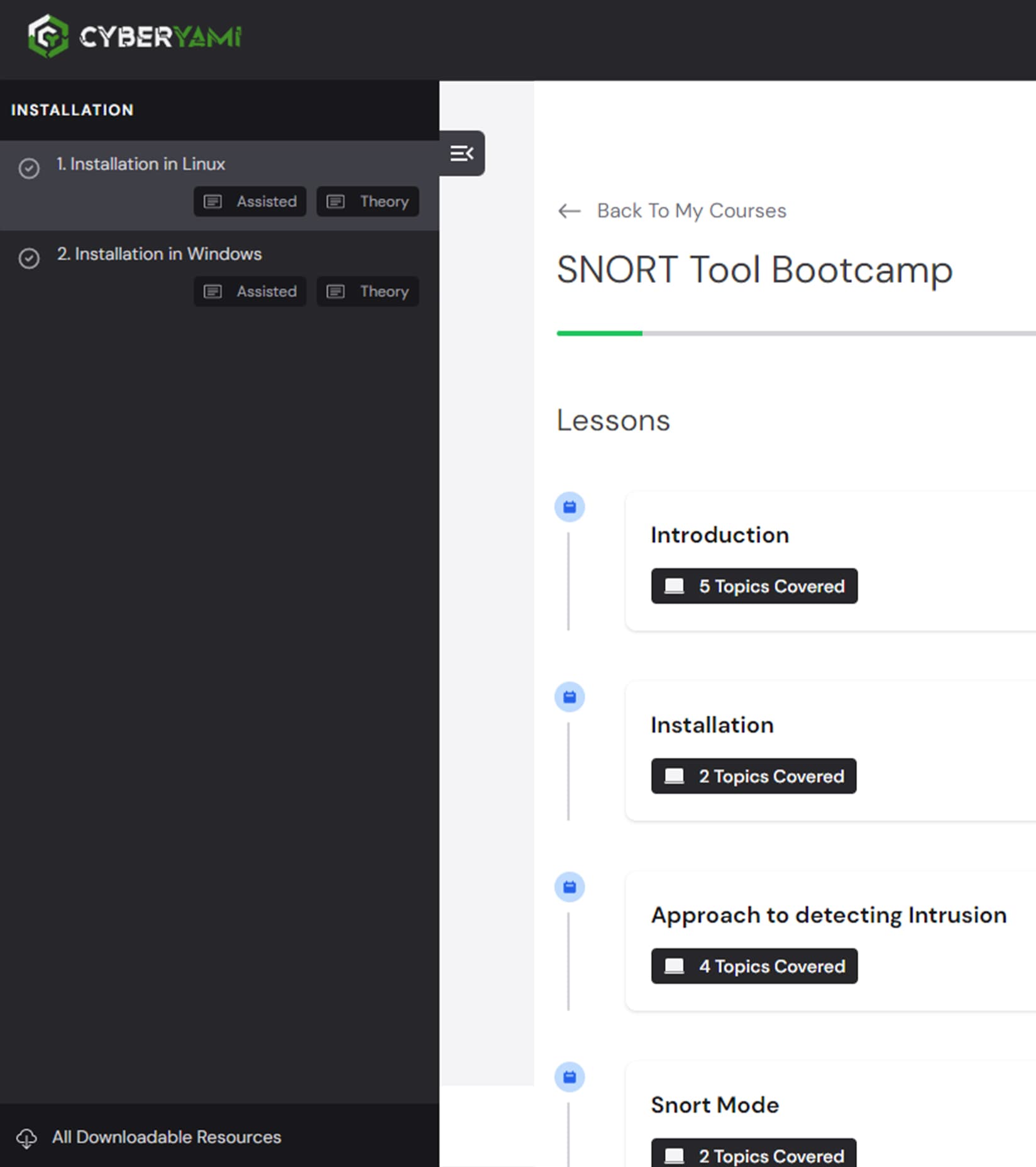Screen dimensions: 1036x1167
Task: Toggle completion check for Installation in Windows
Action: click(29, 258)
